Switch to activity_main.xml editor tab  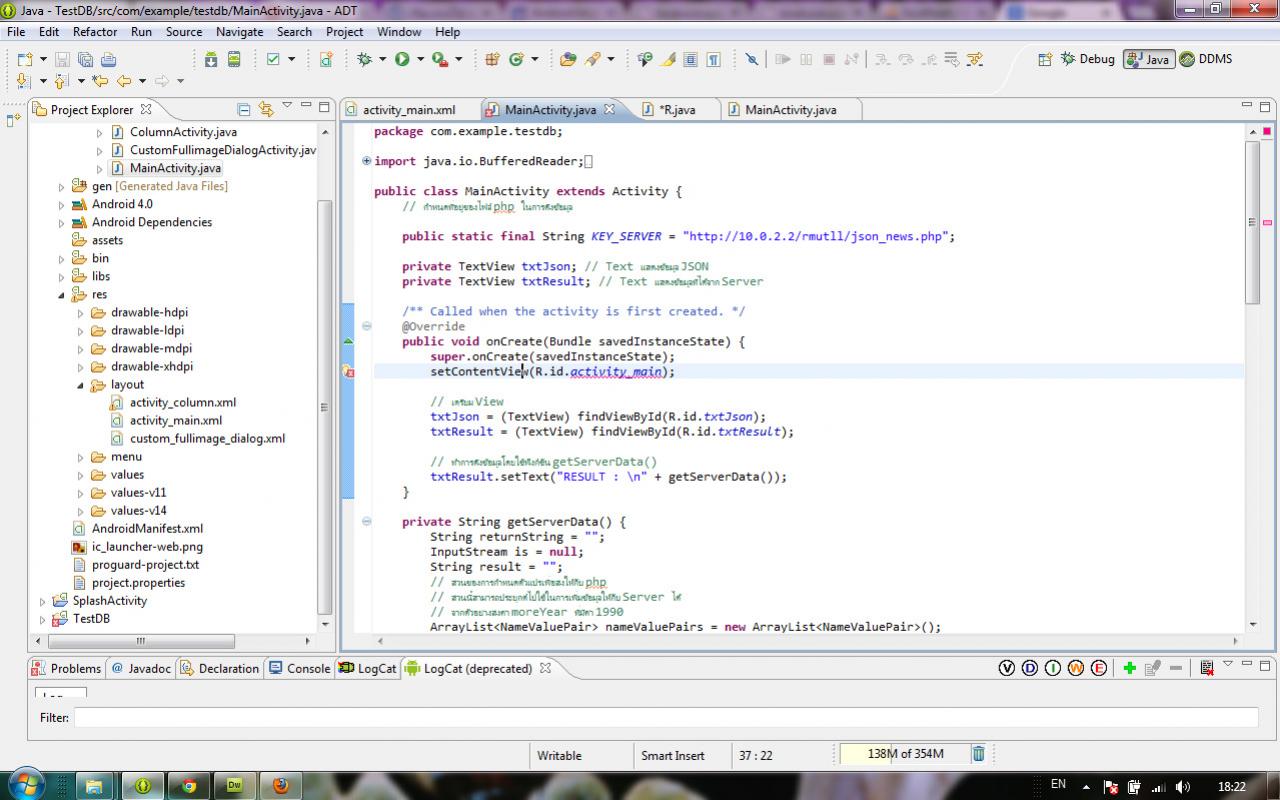408,110
